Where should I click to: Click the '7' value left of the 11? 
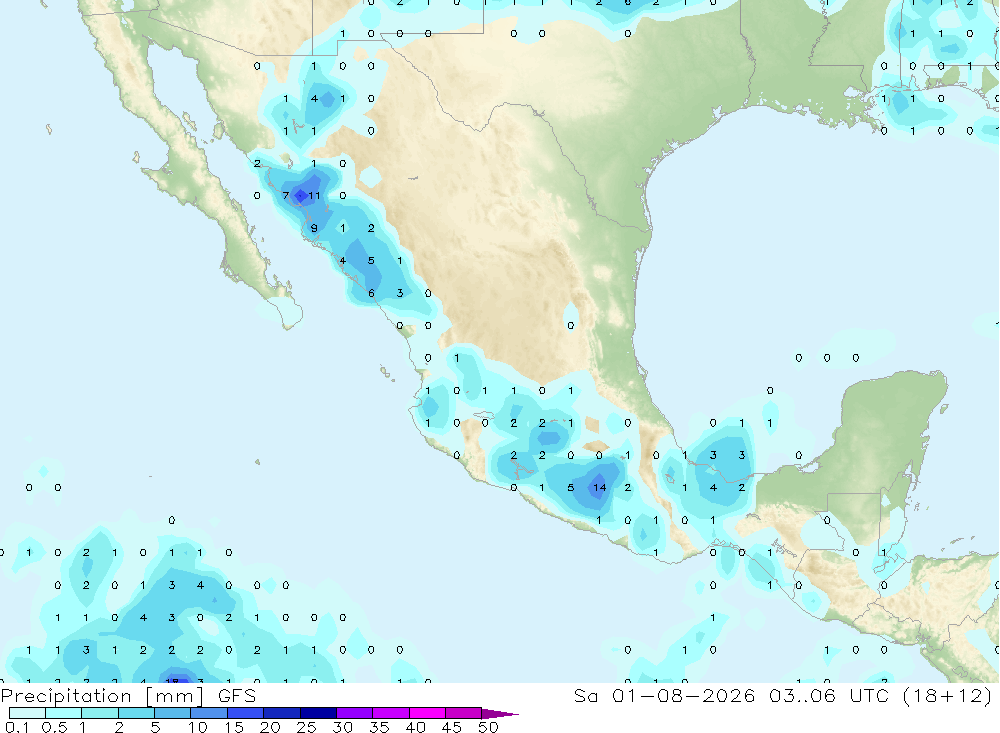point(286,196)
